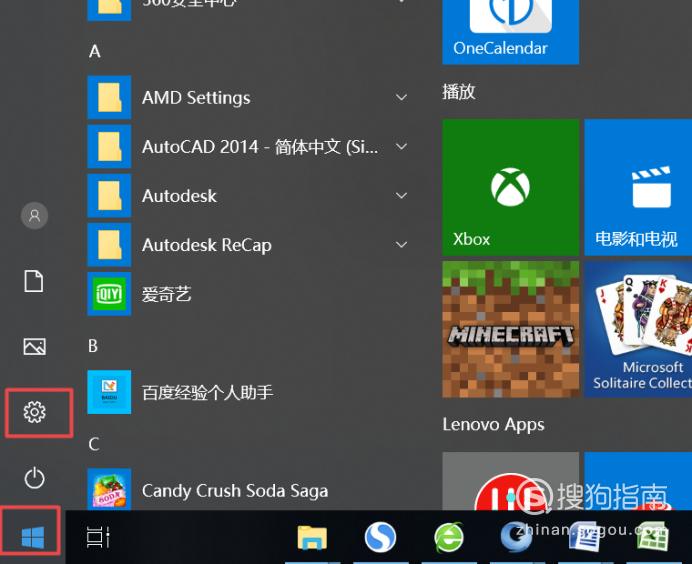
Task: Expand the Autodesk folder chevron
Action: (401, 195)
